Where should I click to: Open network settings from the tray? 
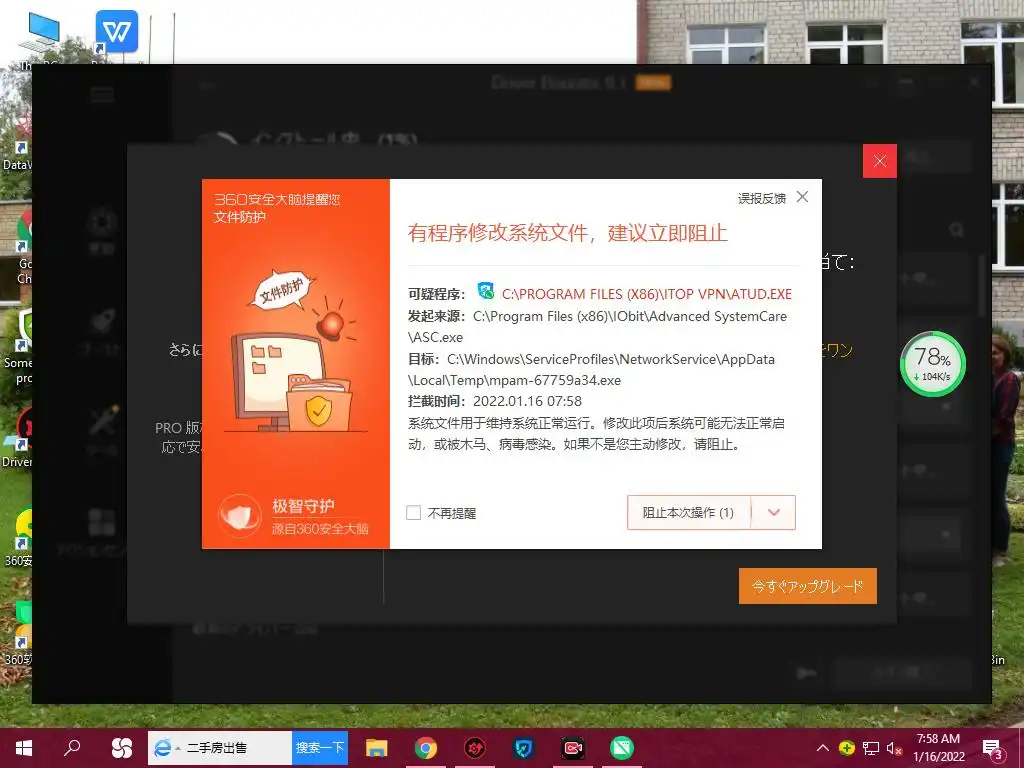871,748
